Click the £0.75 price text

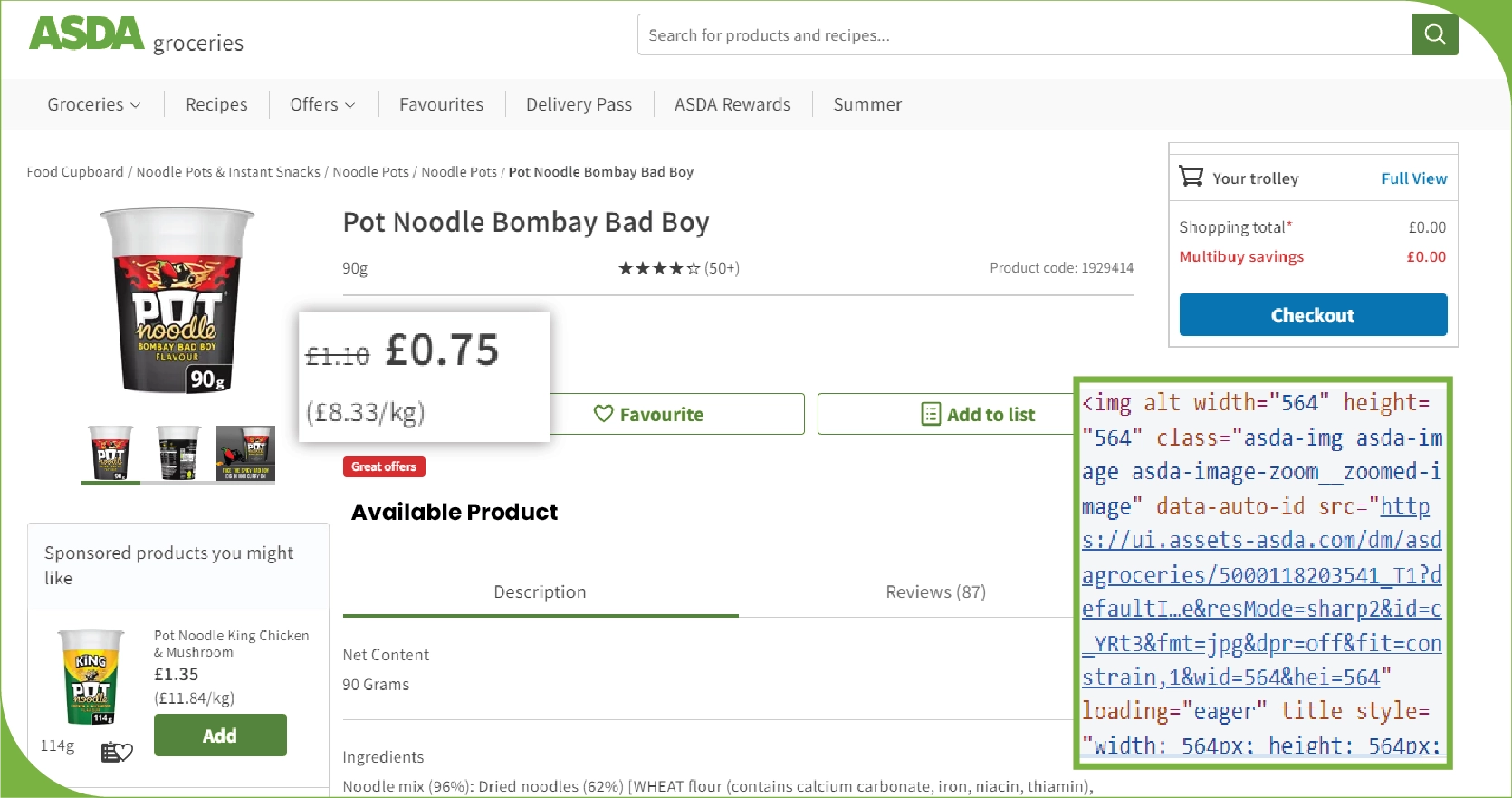[442, 350]
